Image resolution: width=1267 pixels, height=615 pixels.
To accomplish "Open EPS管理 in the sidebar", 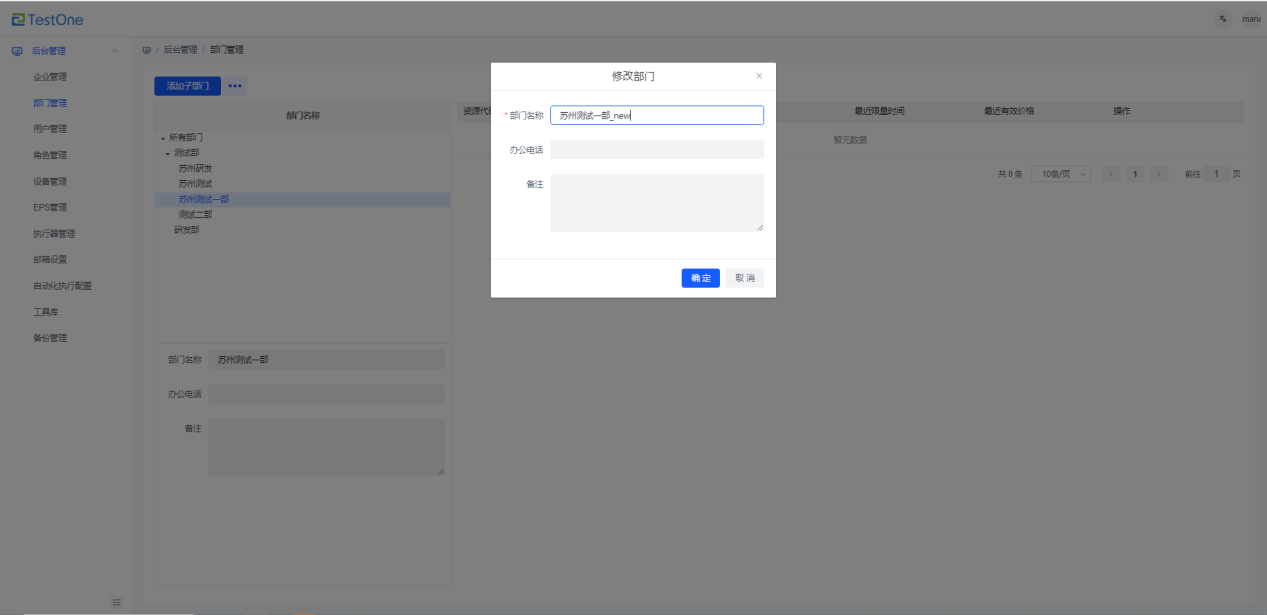I will click(x=50, y=208).
